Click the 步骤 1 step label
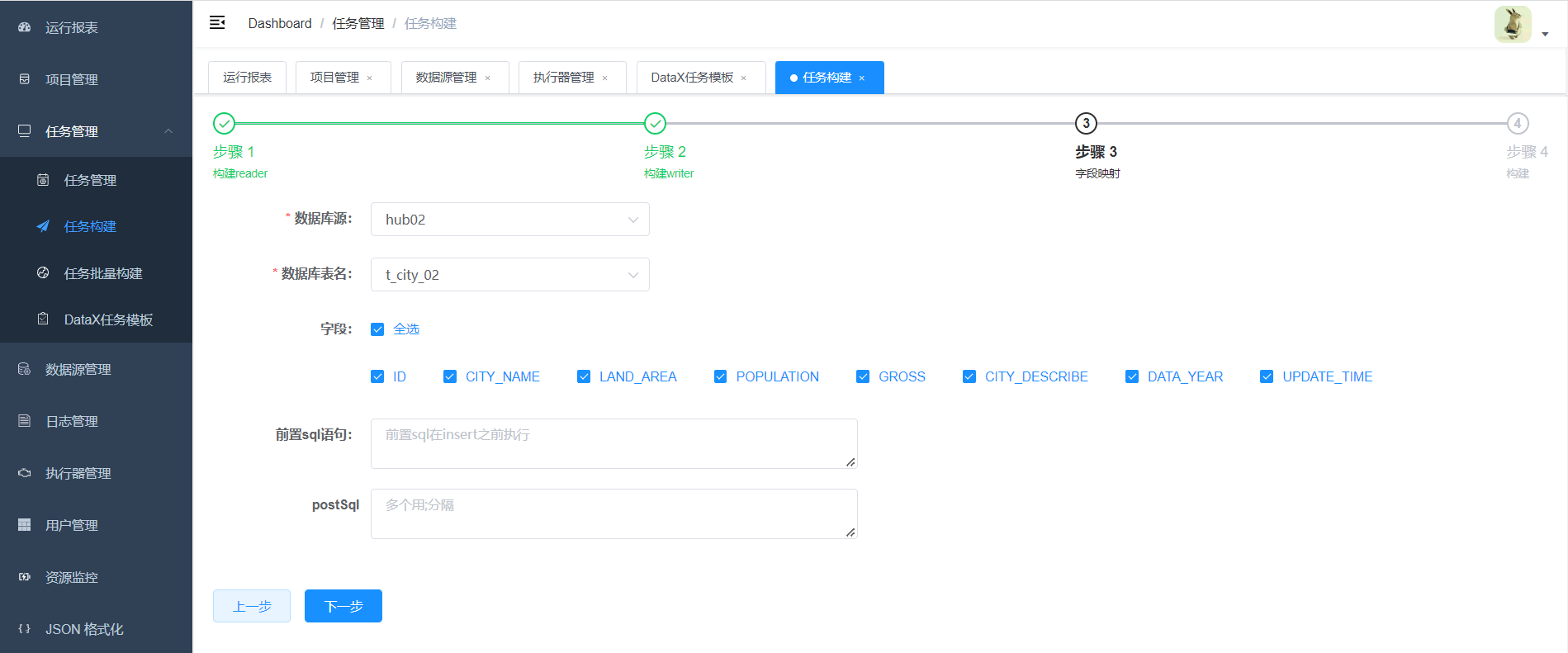The width and height of the screenshot is (1568, 653). (x=234, y=152)
